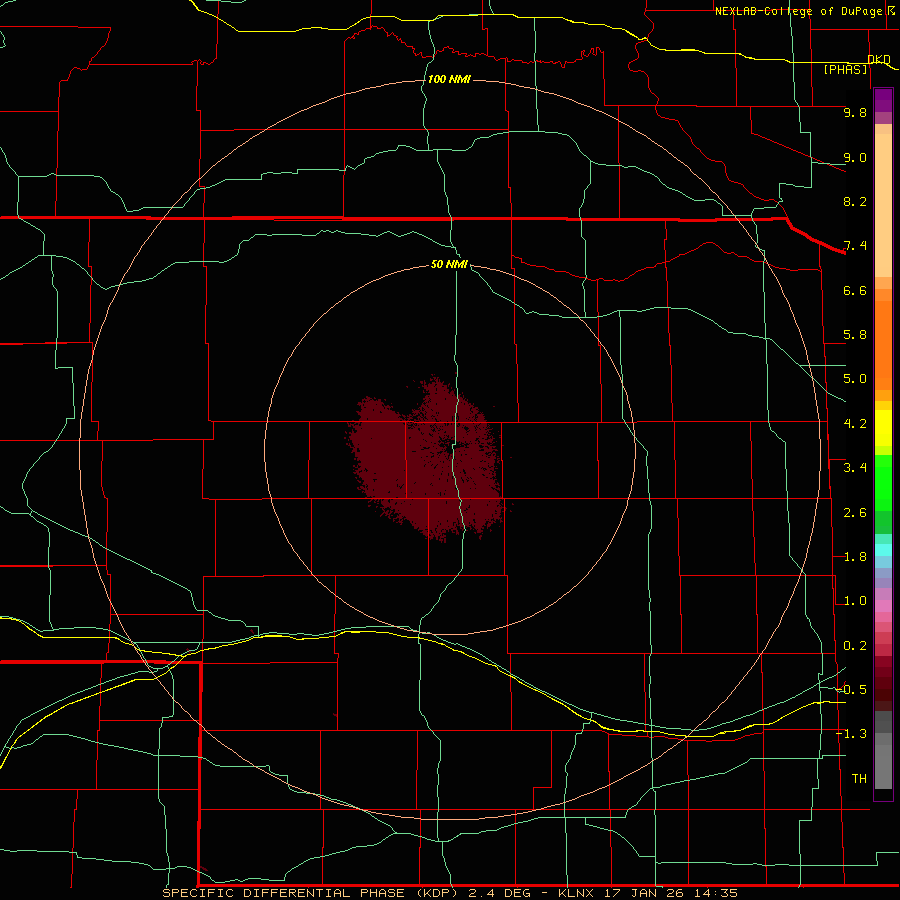
Task: Click the 1.8 value on color scale
Action: (x=855, y=557)
